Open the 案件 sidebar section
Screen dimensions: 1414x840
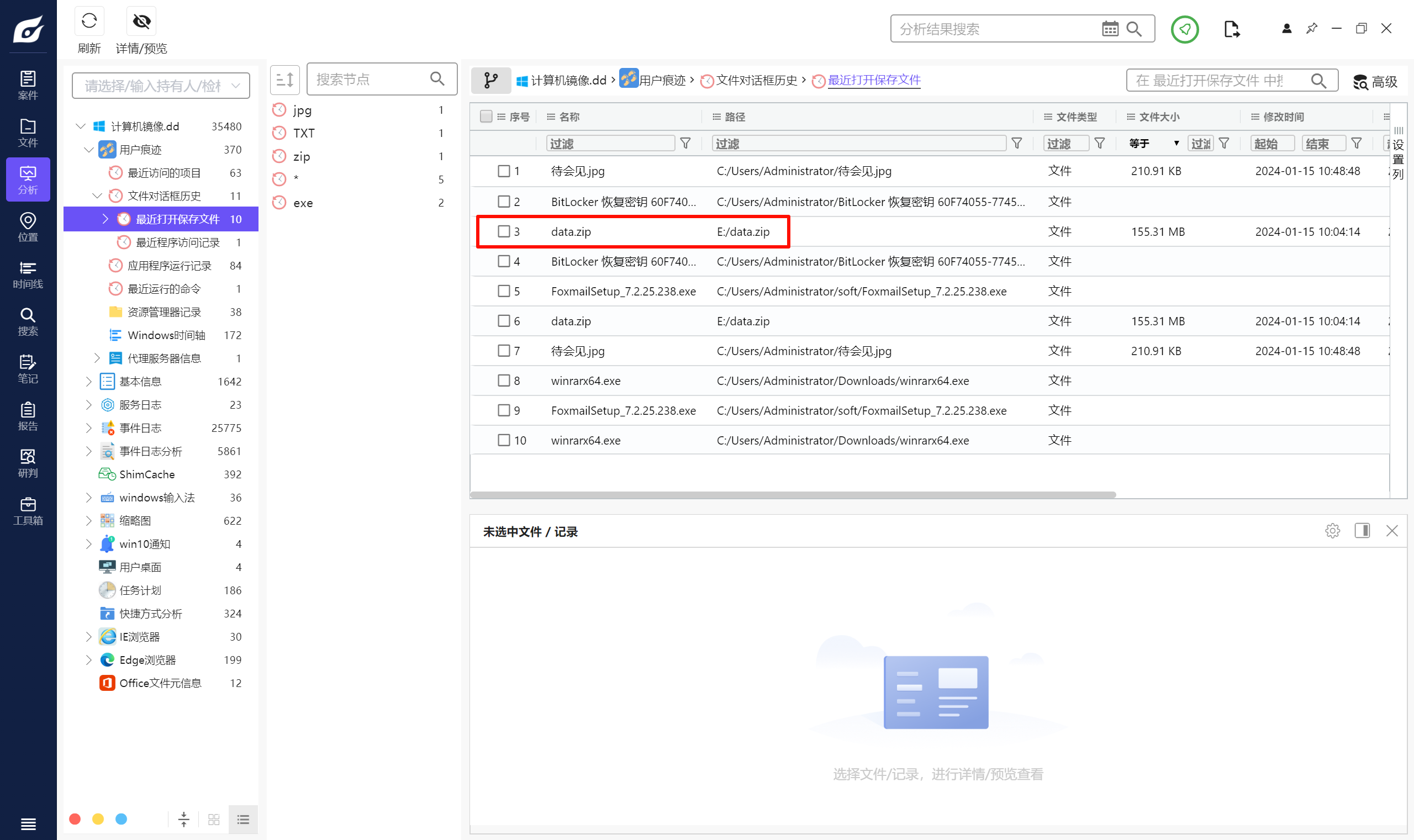28,86
